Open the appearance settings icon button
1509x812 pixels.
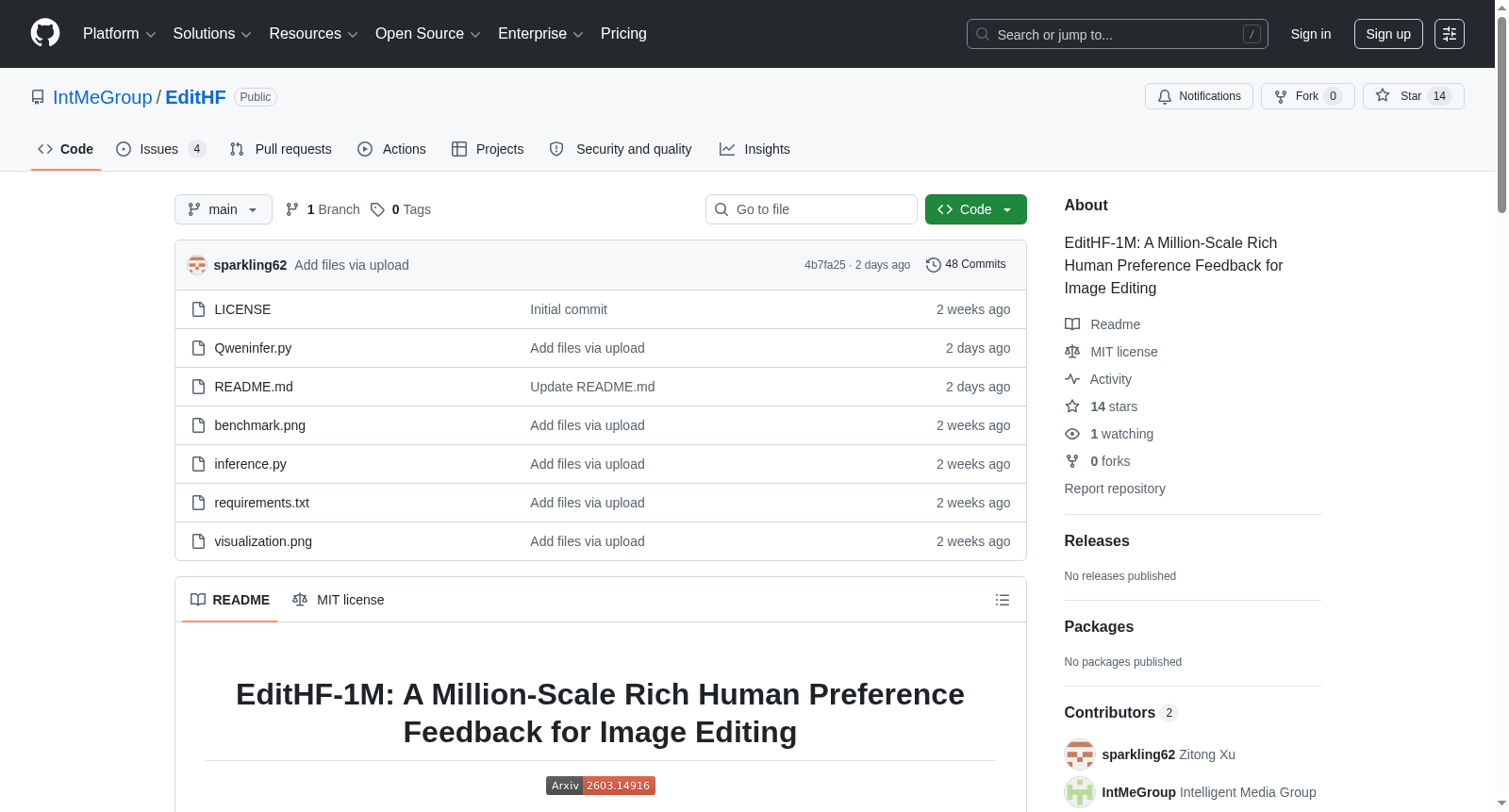pyautogui.click(x=1450, y=34)
